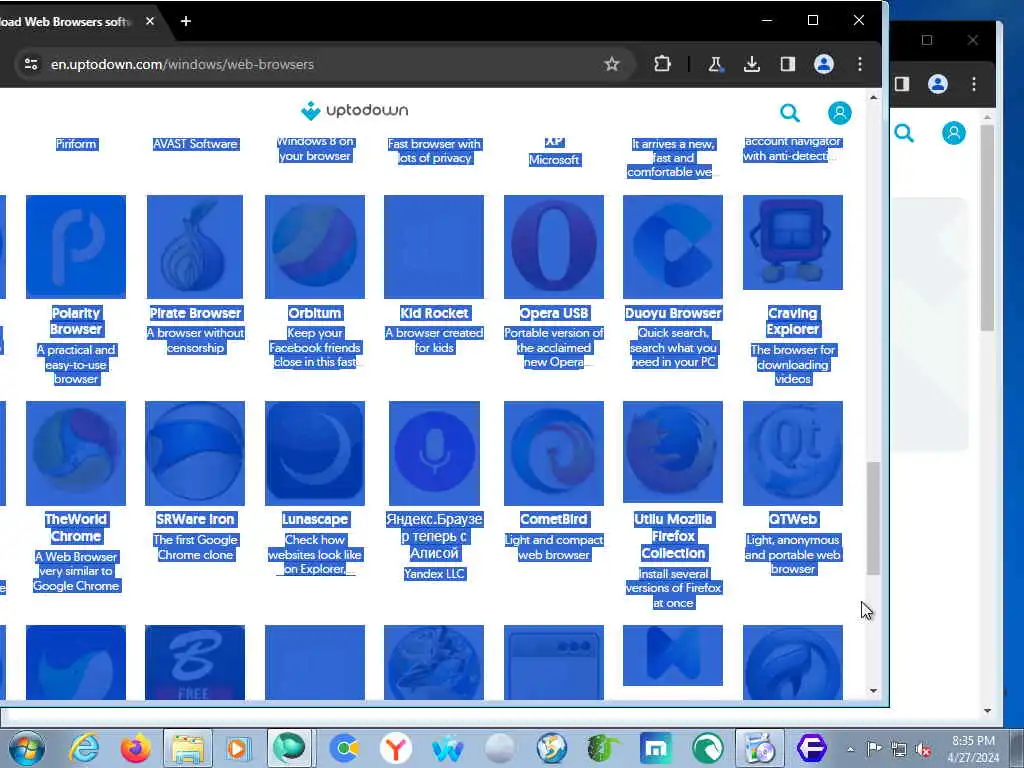
Task: Click the 'Piriform' developer text
Action: click(x=76, y=144)
